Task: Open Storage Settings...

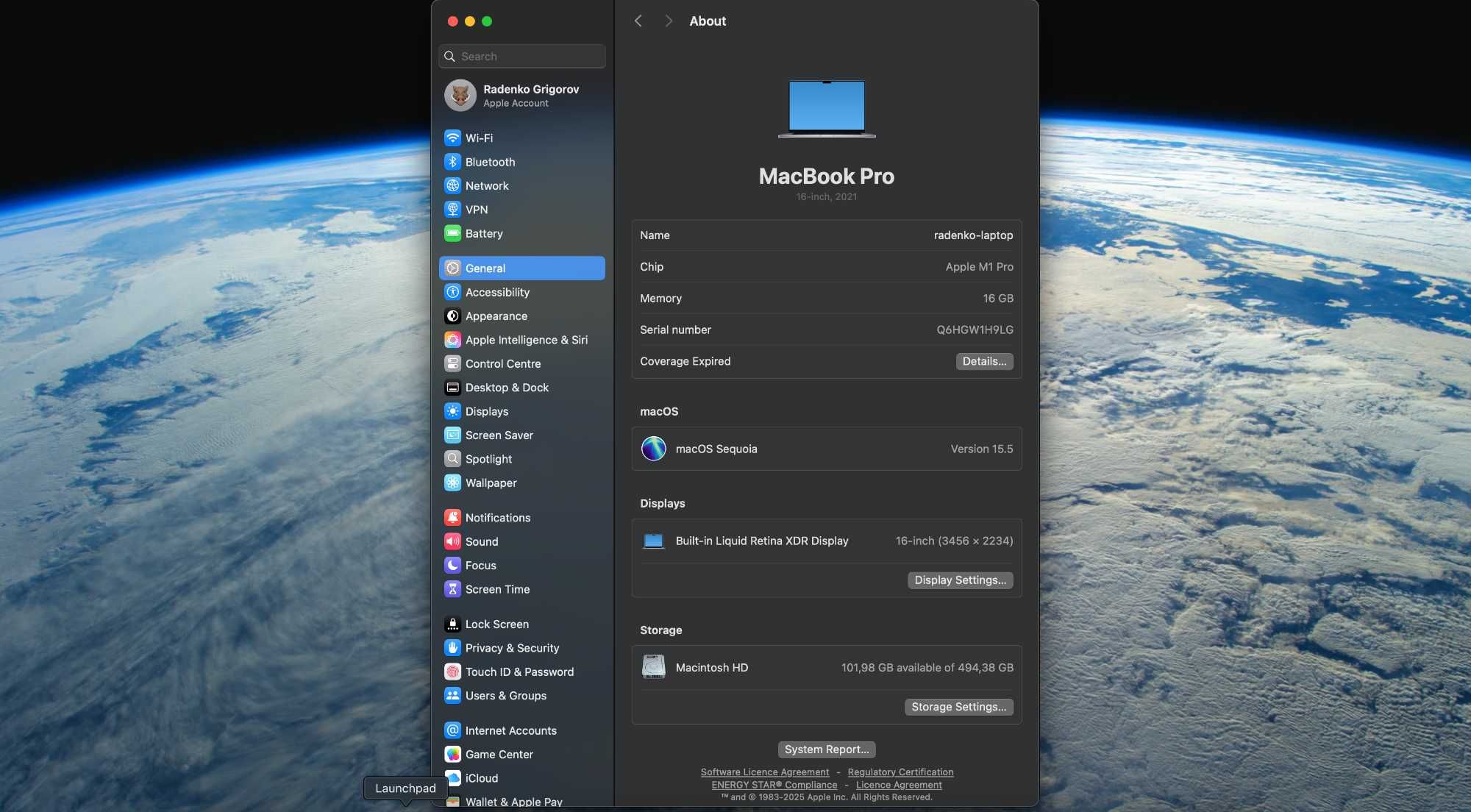Action: pos(958,707)
